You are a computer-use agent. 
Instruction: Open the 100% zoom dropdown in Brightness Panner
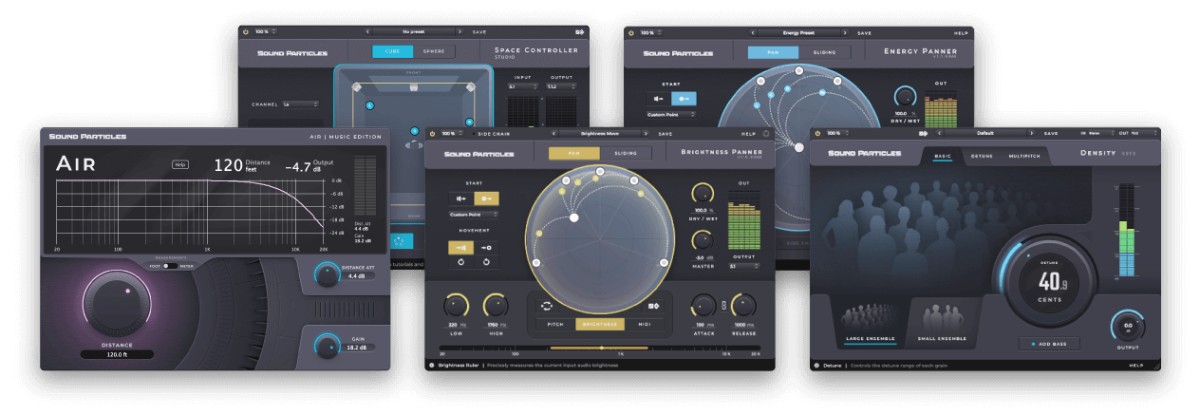click(x=453, y=133)
